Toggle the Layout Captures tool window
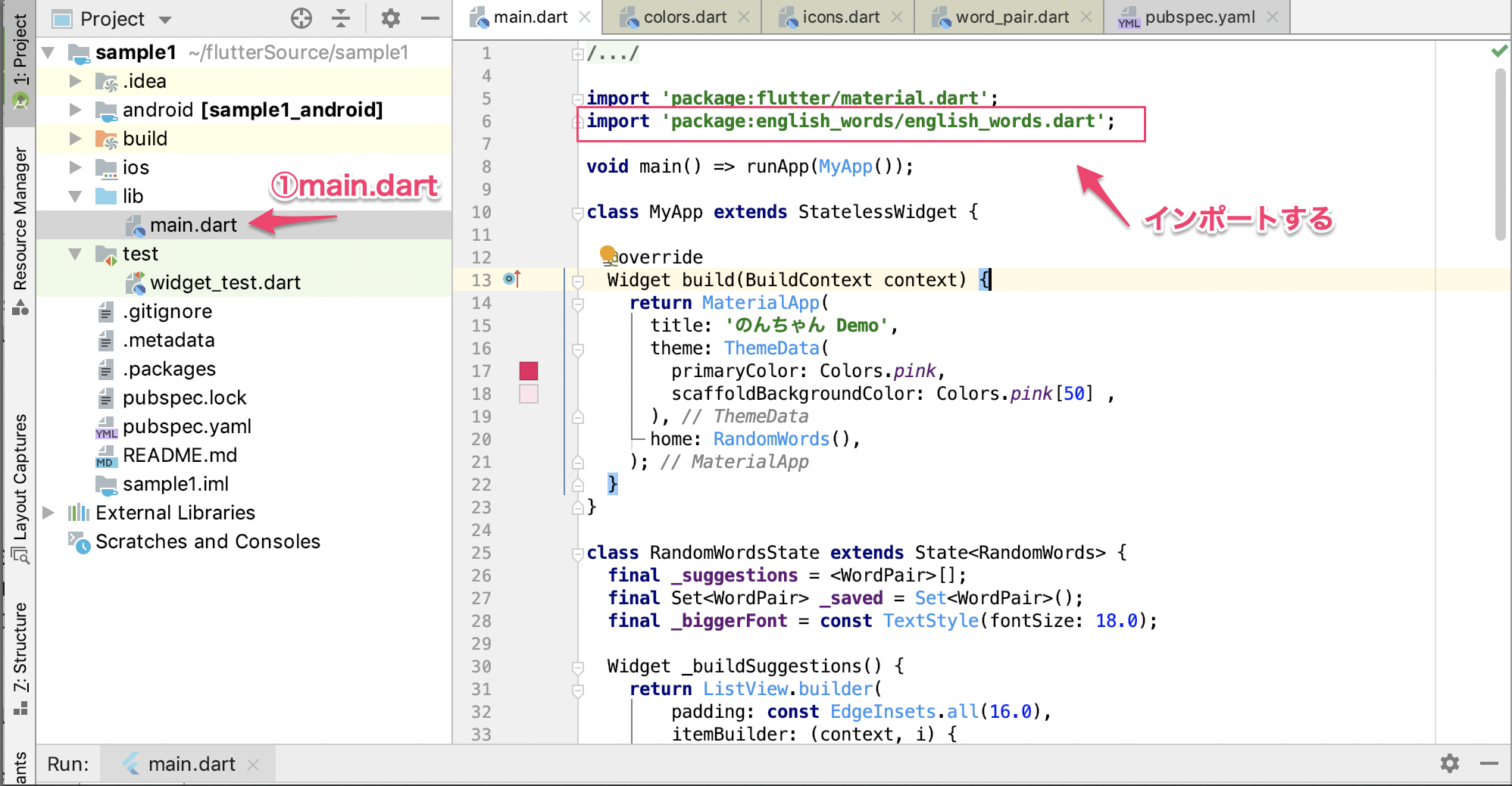Screen dimensions: 1512x786 coord(20,477)
